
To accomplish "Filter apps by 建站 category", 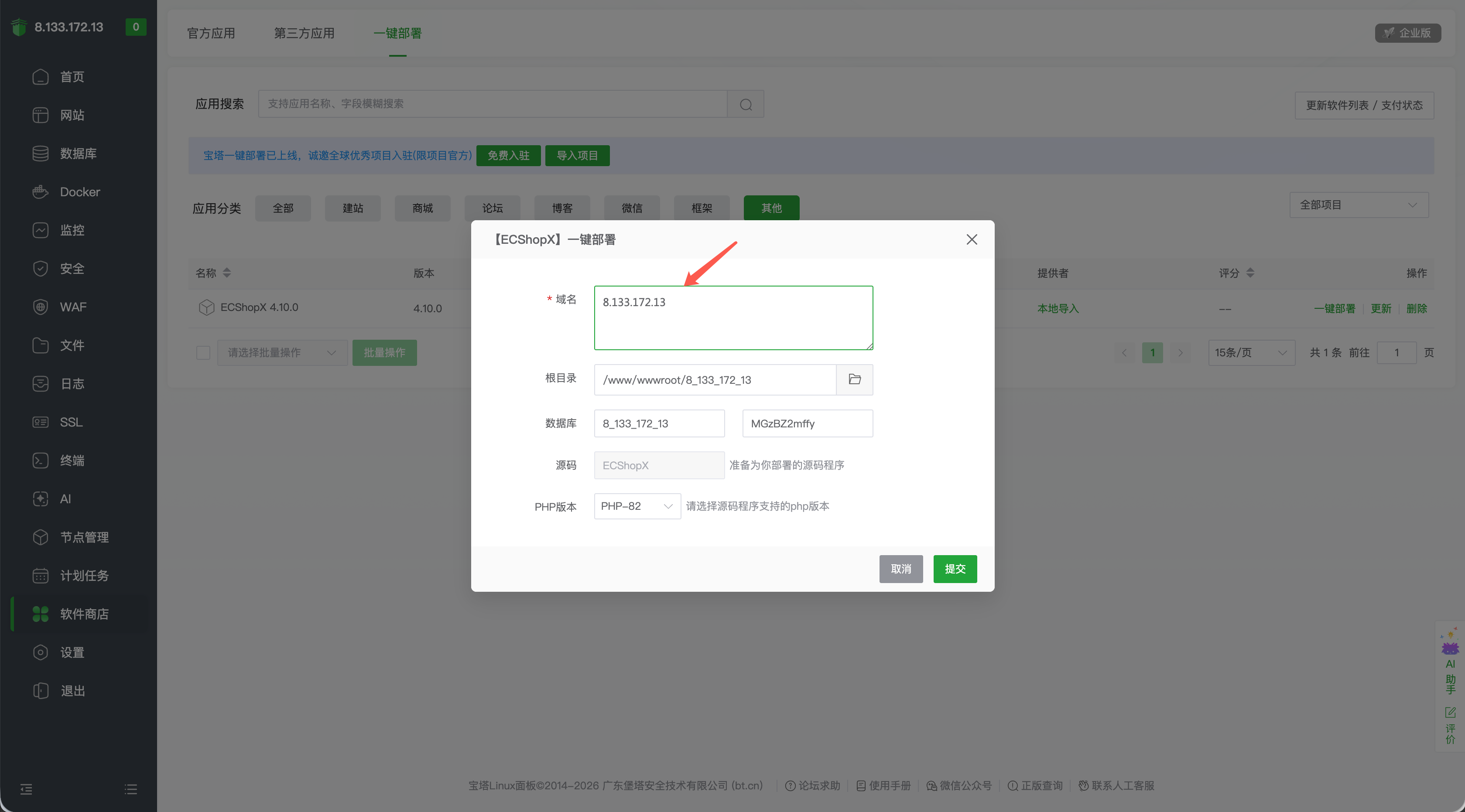I will (x=353, y=208).
